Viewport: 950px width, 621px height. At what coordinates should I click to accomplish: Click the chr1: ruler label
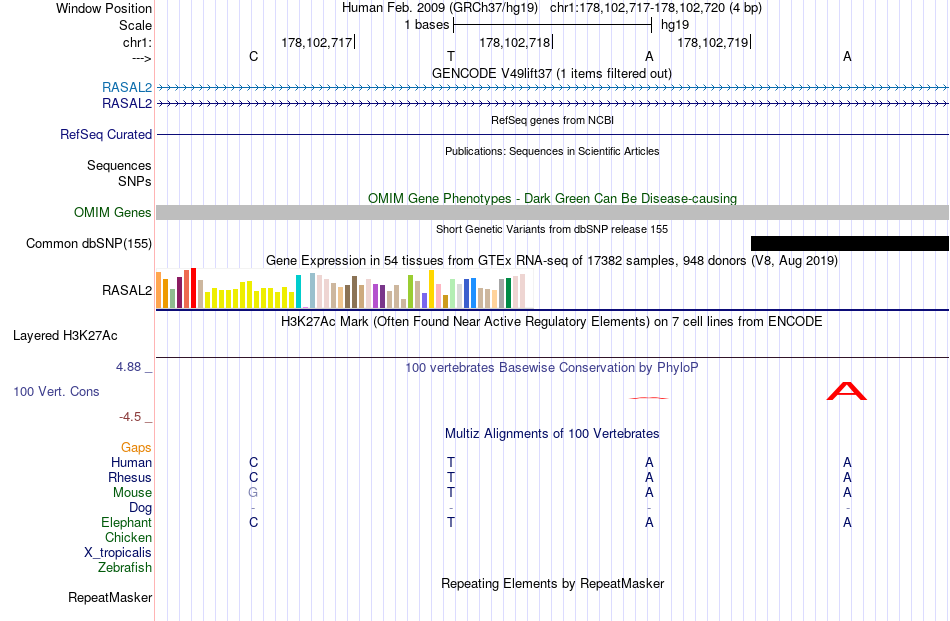138,42
